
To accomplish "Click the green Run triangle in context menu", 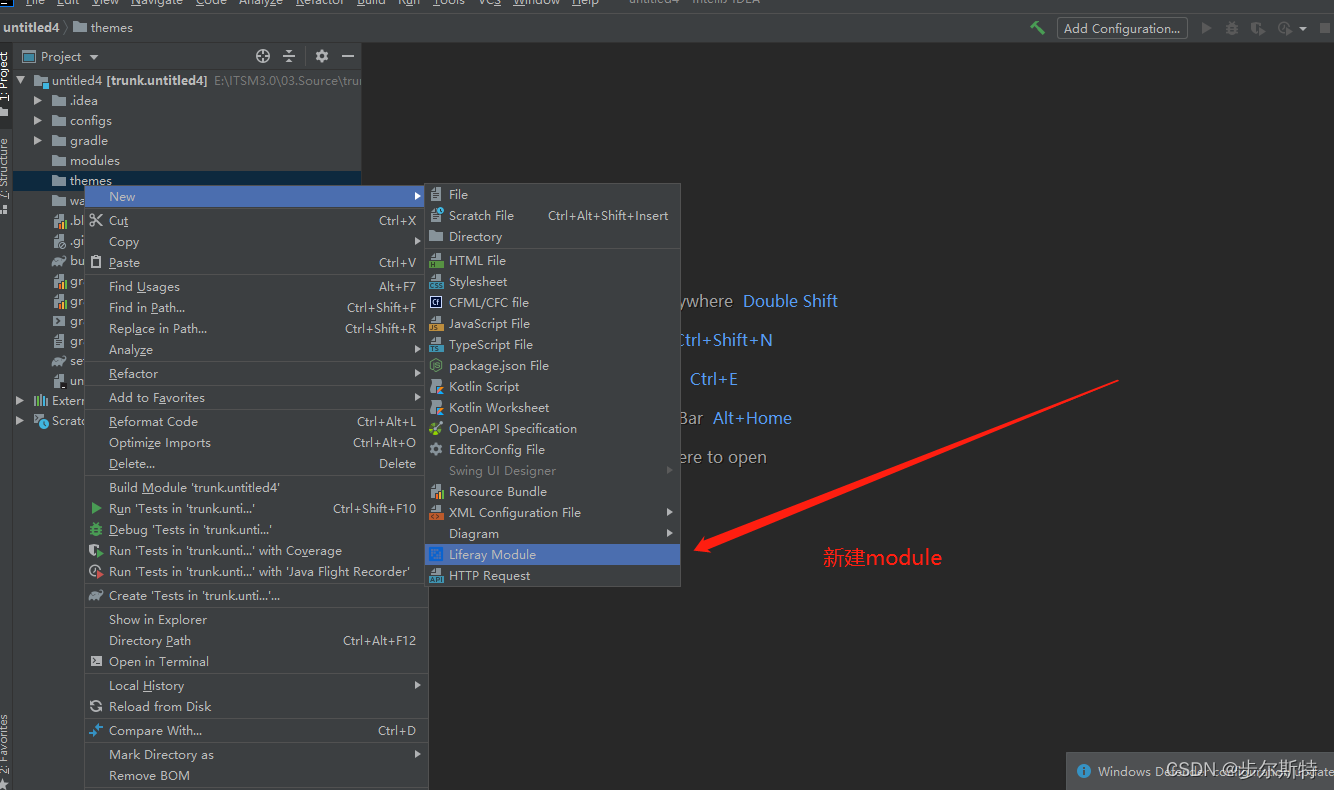I will (96, 508).
